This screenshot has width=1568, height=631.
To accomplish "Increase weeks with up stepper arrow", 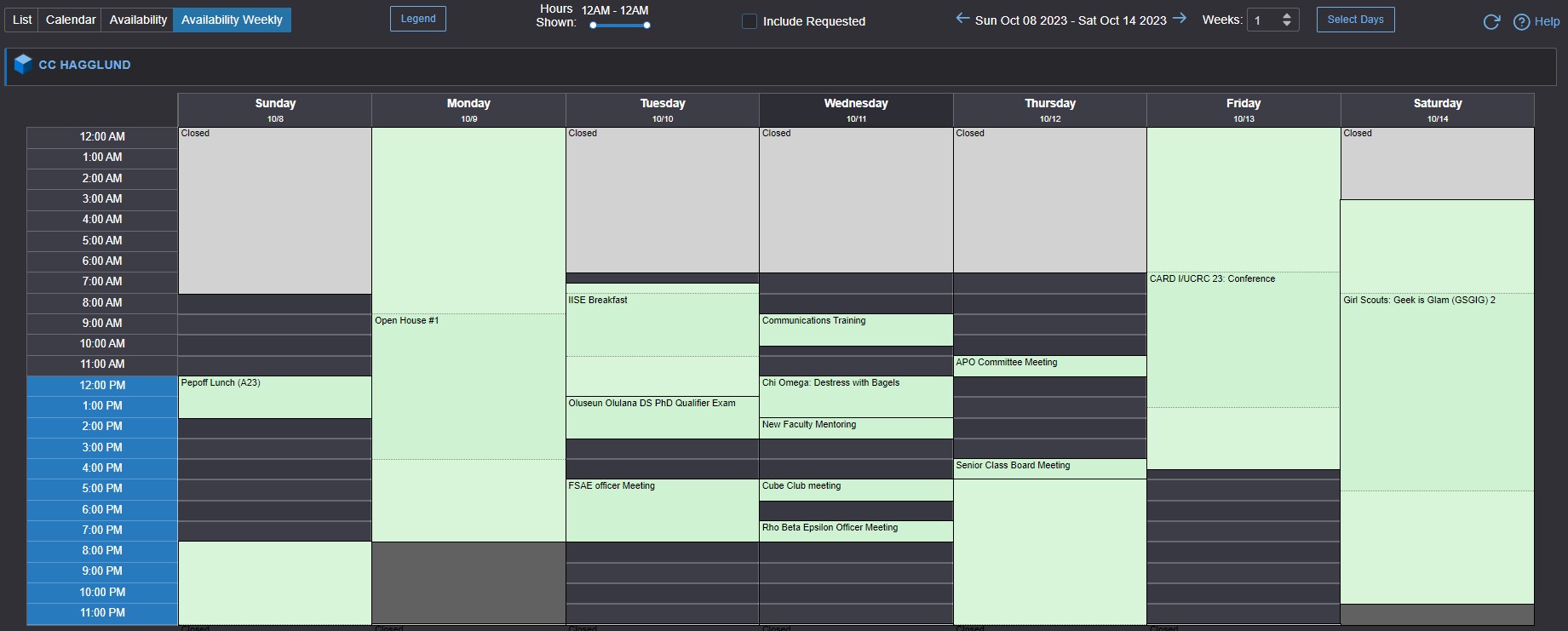I will coord(1286,15).
